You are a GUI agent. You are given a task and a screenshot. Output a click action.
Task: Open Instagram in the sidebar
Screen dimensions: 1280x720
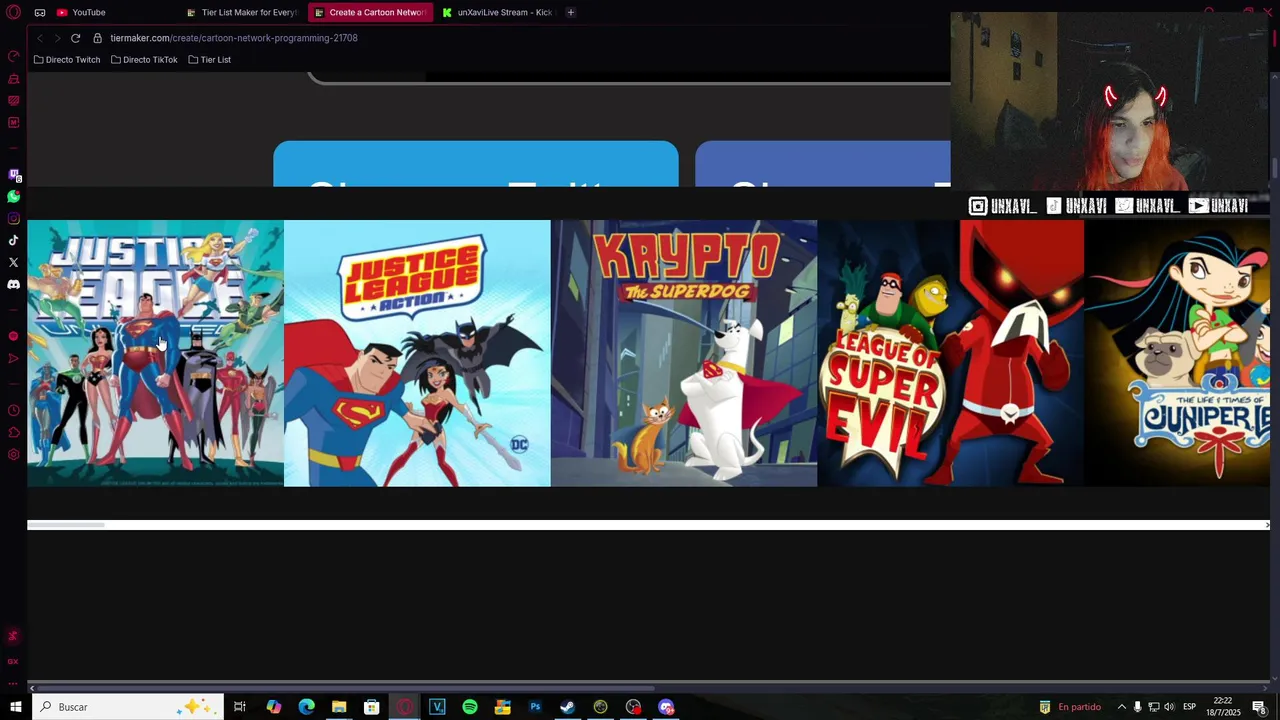pos(13,219)
